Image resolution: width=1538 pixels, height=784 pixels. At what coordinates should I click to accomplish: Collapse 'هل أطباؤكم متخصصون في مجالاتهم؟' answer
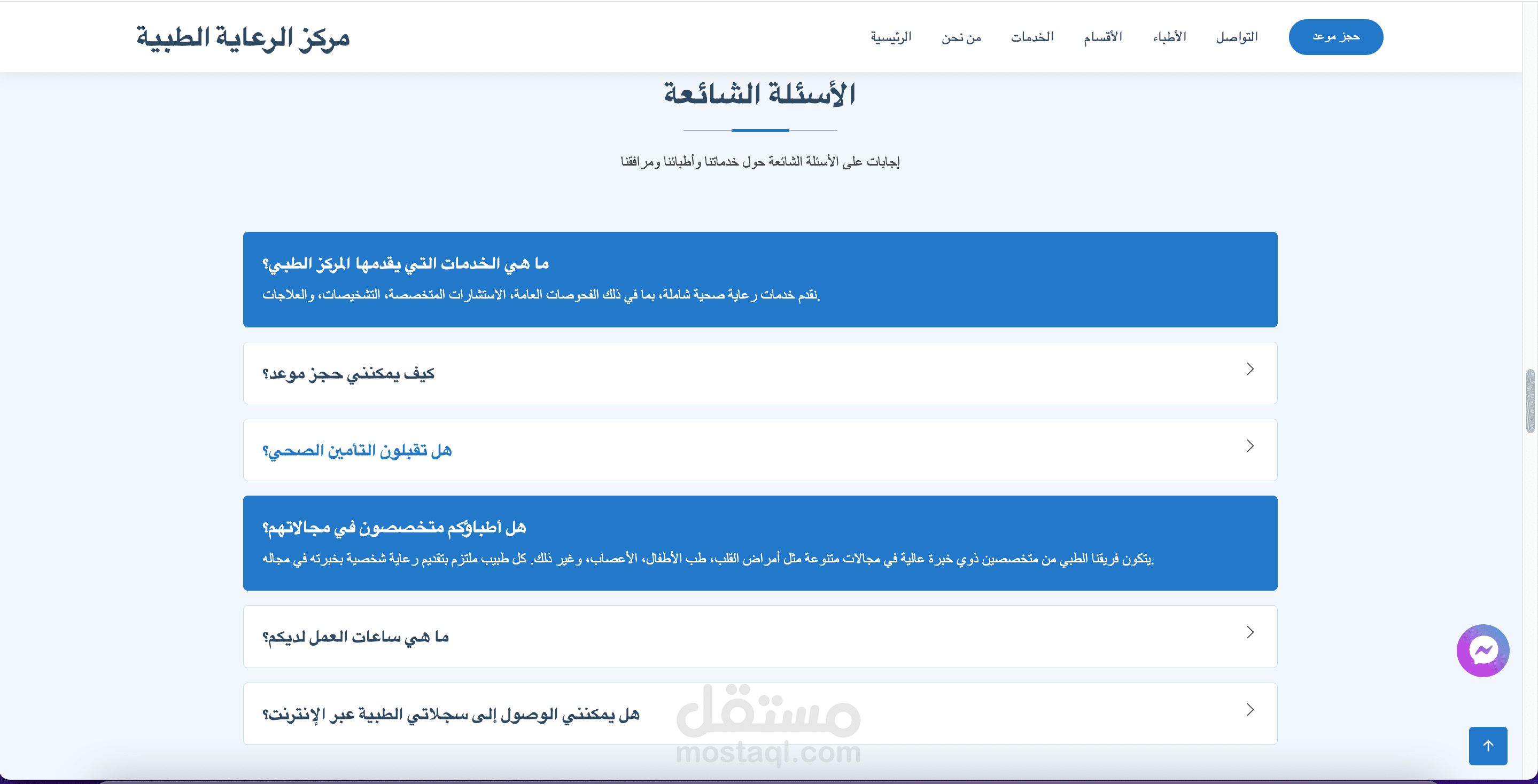(394, 528)
